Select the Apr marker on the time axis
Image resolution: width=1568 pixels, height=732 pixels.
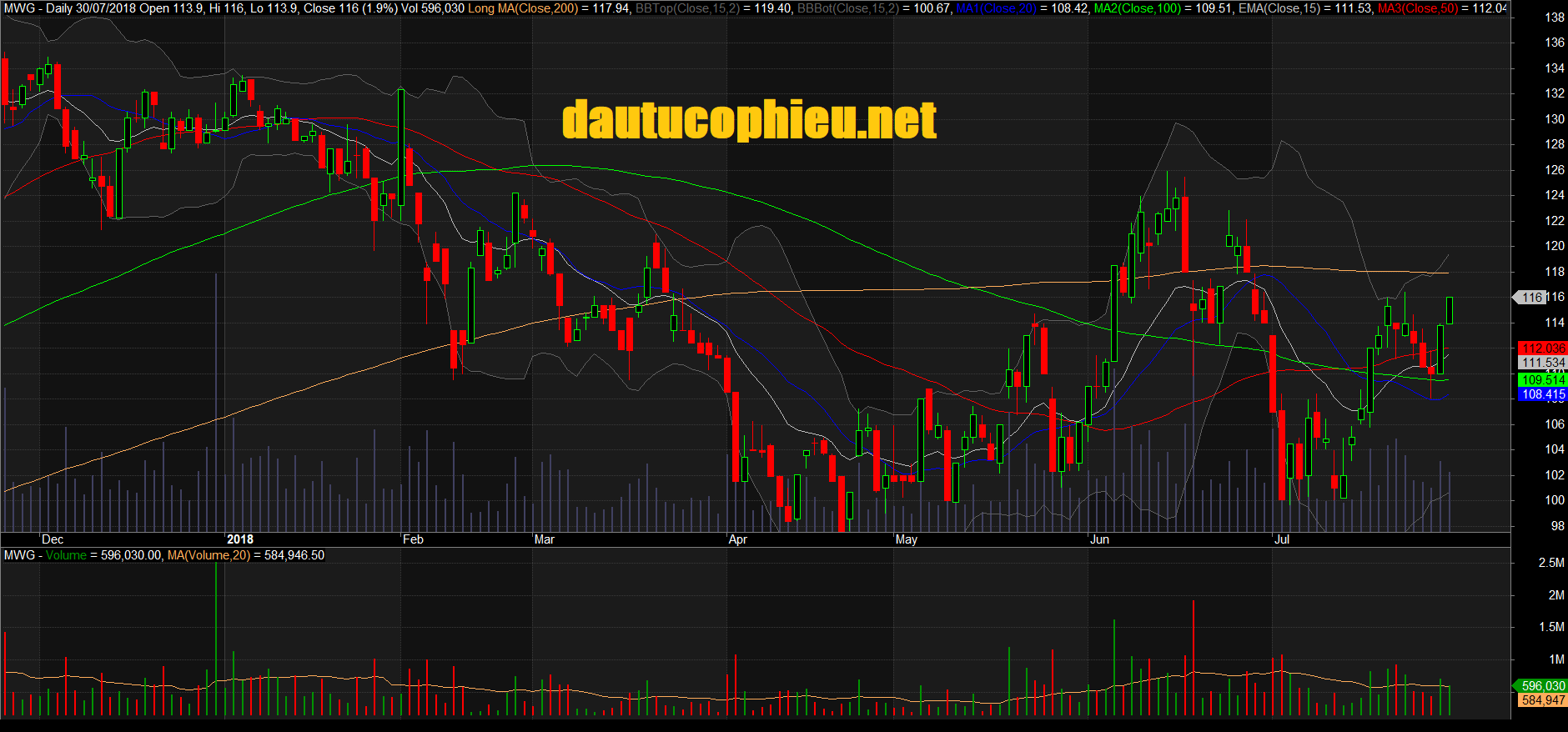[x=737, y=539]
